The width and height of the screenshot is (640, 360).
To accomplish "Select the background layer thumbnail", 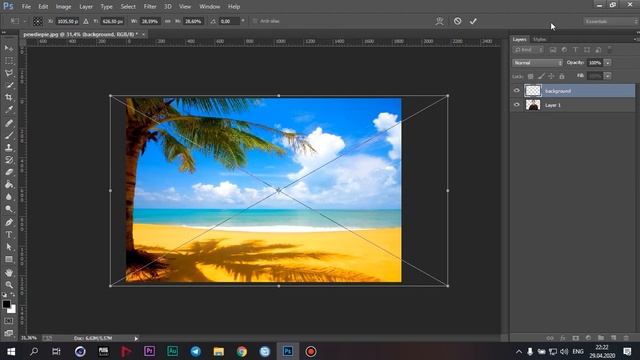I will point(533,91).
